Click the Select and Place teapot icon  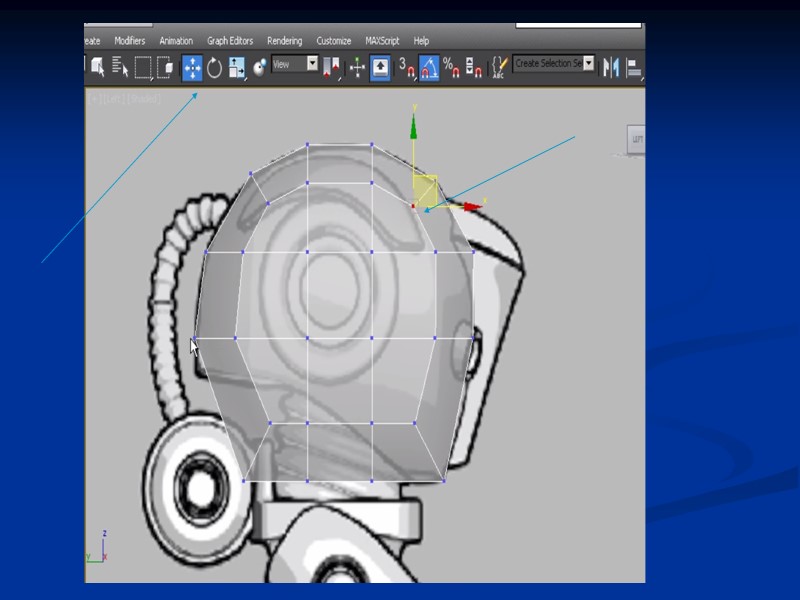(260, 67)
